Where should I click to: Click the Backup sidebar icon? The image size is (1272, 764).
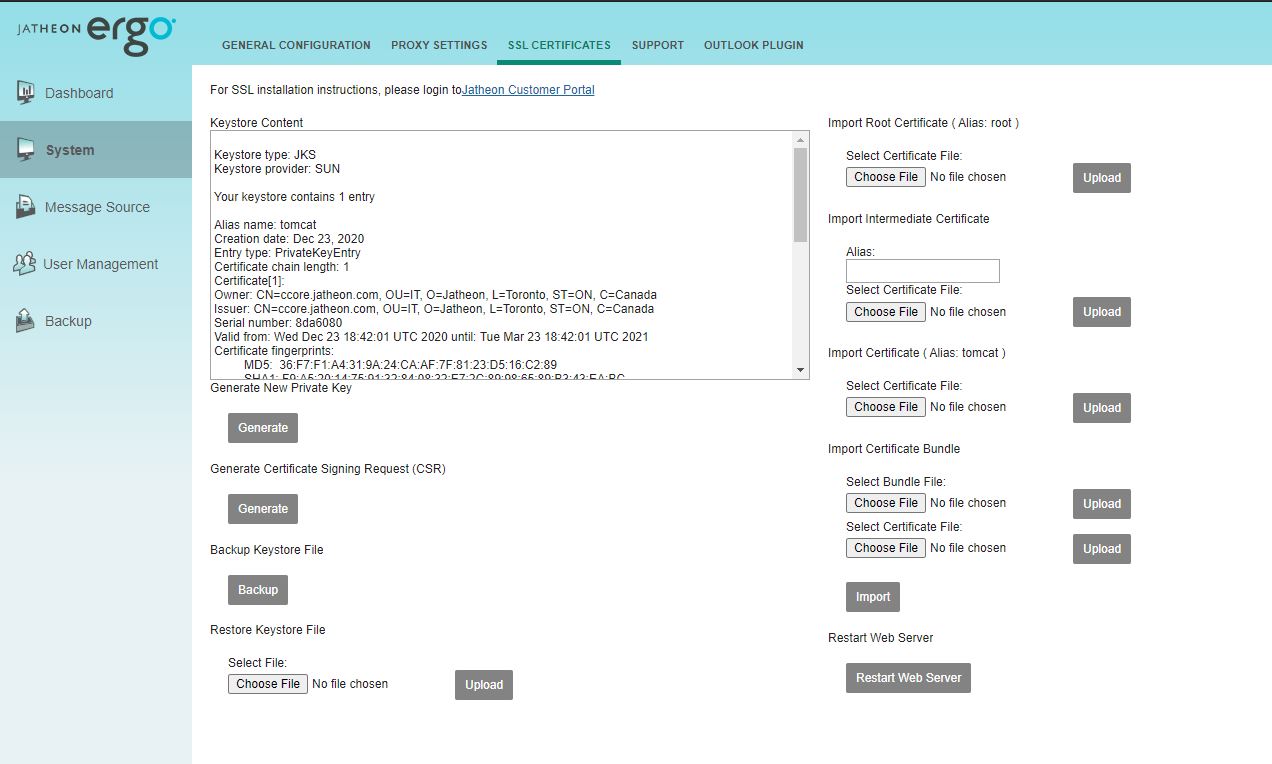click(x=26, y=320)
